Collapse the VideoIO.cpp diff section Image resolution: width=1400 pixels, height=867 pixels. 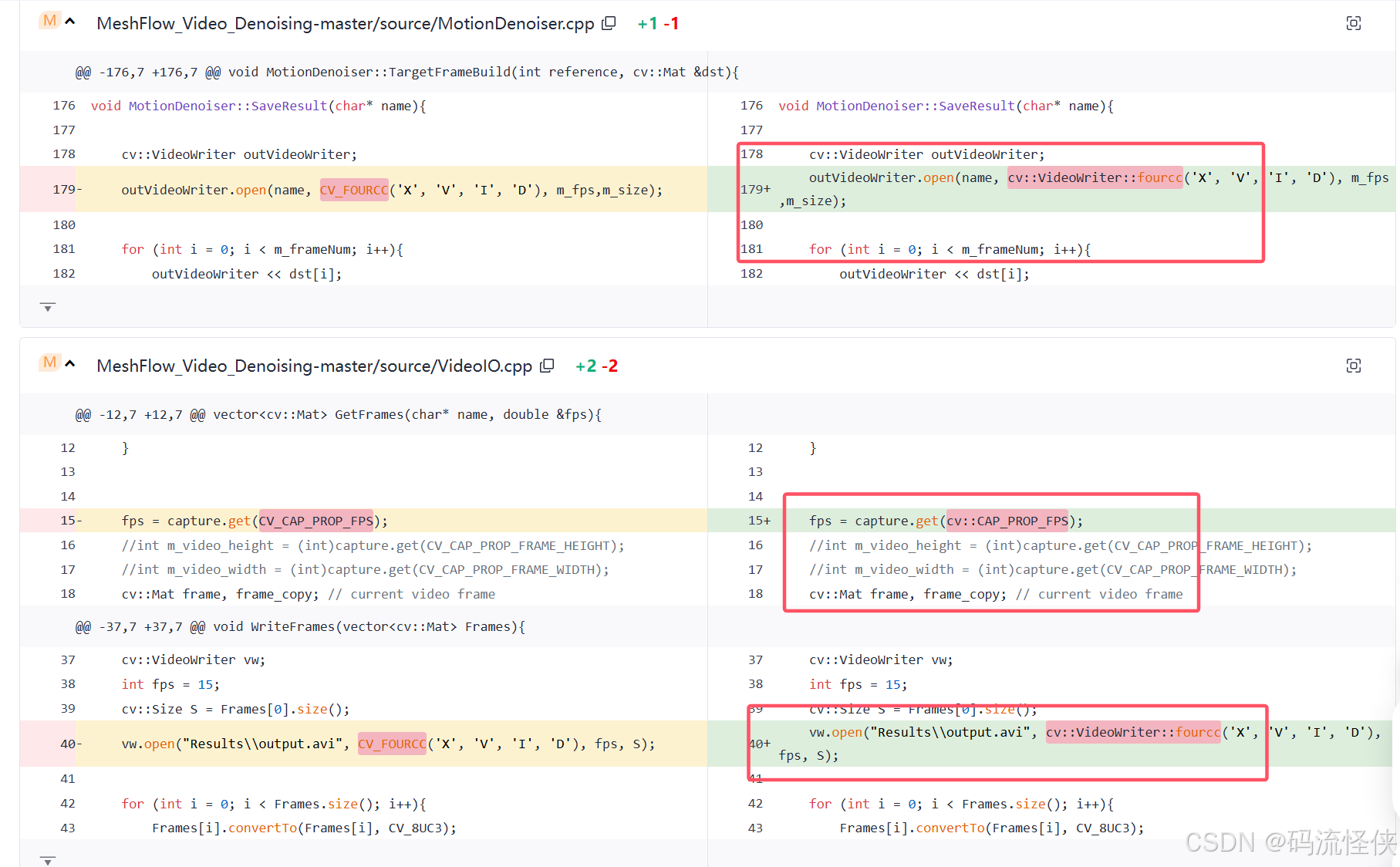pyautogui.click(x=70, y=363)
